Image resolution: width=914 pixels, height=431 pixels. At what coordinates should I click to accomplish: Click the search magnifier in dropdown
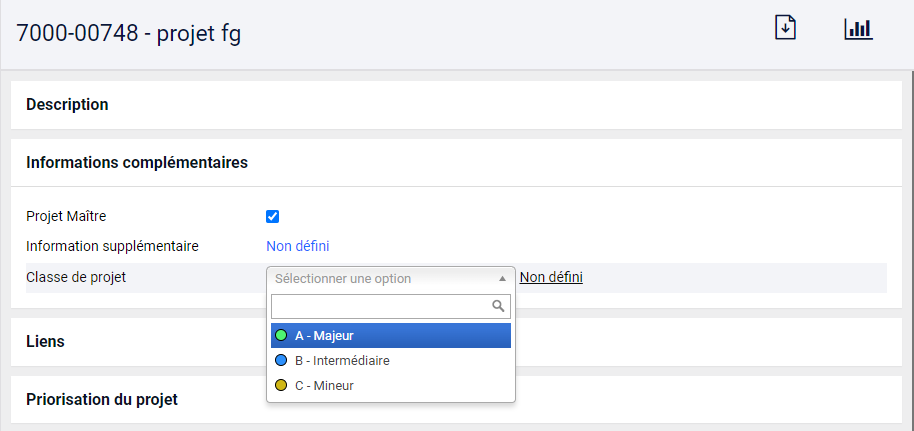coord(498,306)
